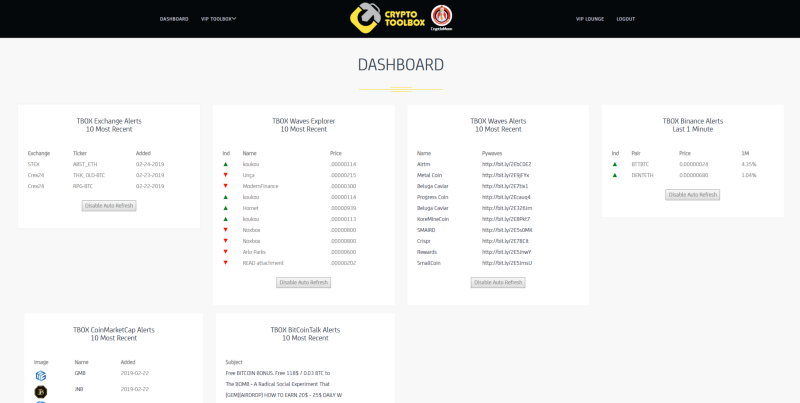Click the STEX exchange cell
Screen dimensions: 800x403
34,164
